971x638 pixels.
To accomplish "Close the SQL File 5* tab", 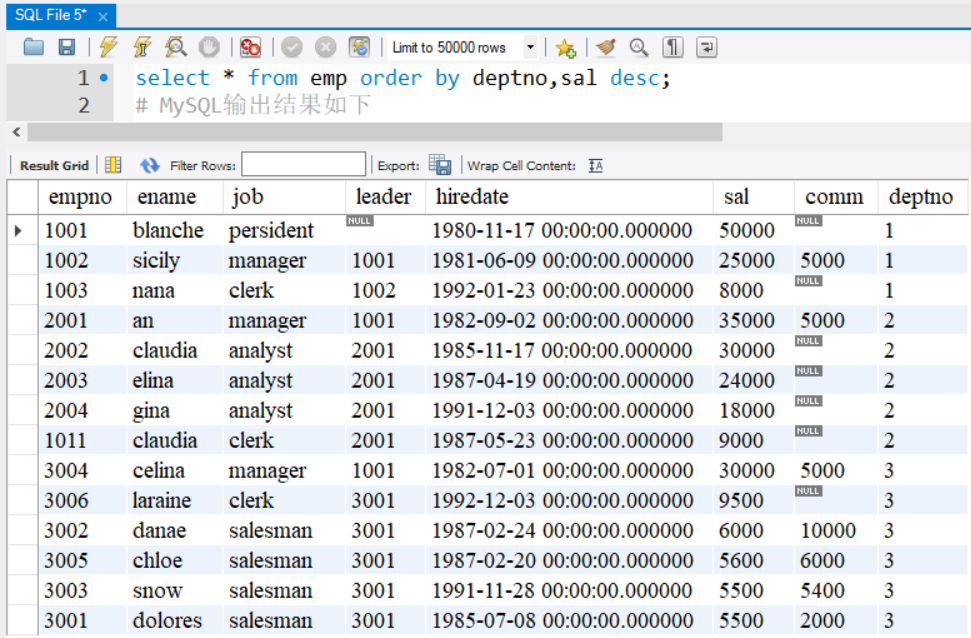I will (103, 17).
